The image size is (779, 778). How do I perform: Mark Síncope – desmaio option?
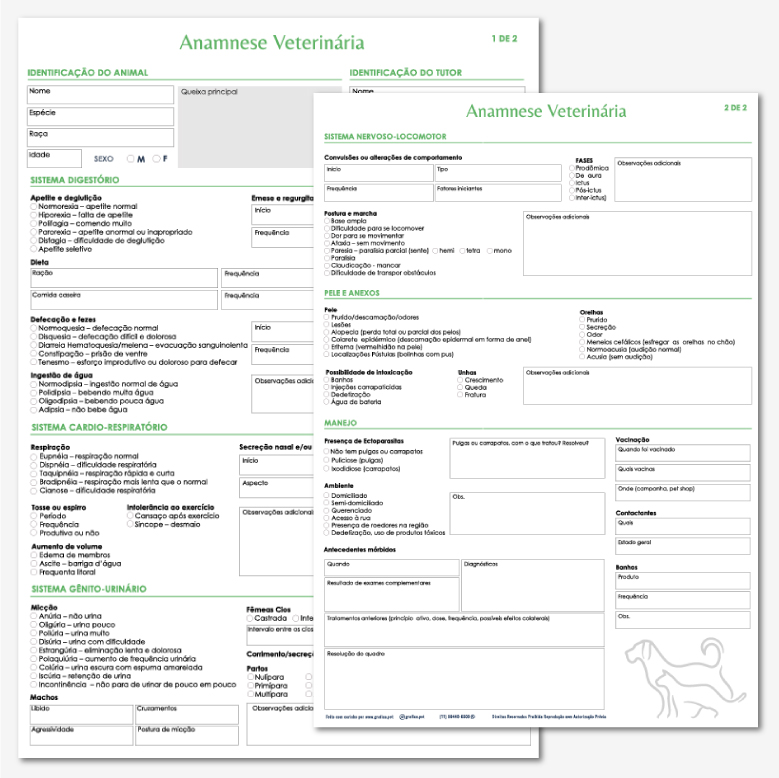click(130, 525)
